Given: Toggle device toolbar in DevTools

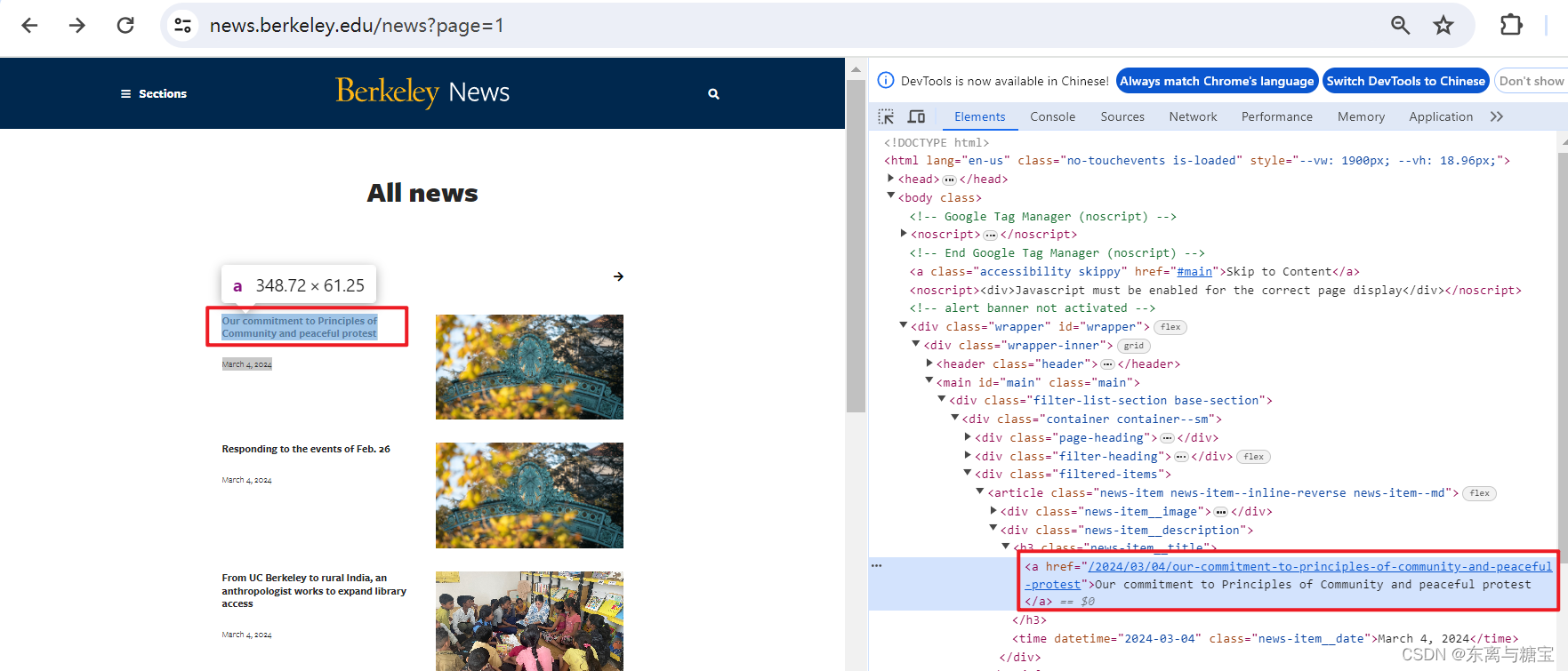Looking at the screenshot, I should coord(916,116).
